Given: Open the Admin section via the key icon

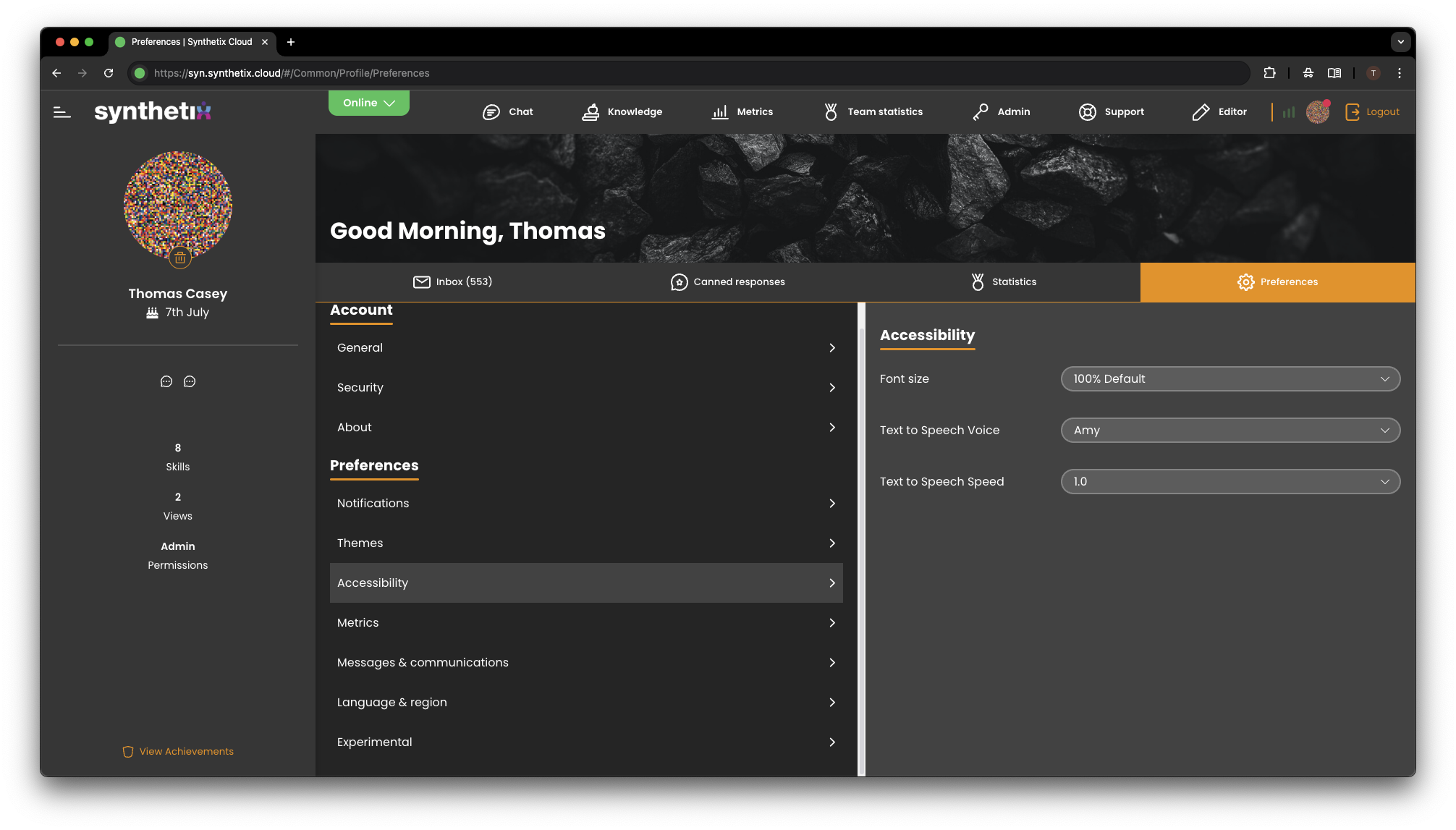Looking at the screenshot, I should click(981, 112).
